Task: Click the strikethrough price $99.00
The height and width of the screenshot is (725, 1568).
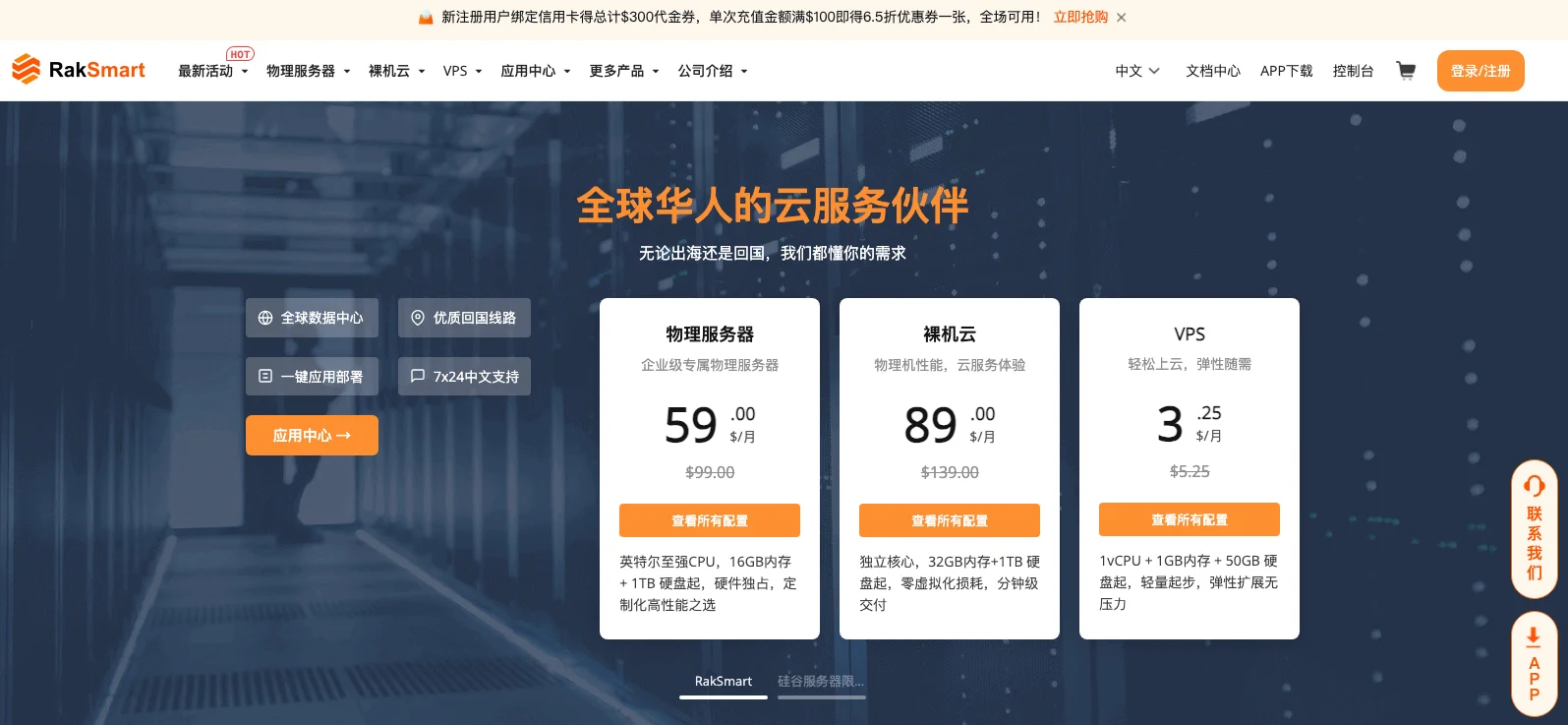Action: pyautogui.click(x=710, y=472)
